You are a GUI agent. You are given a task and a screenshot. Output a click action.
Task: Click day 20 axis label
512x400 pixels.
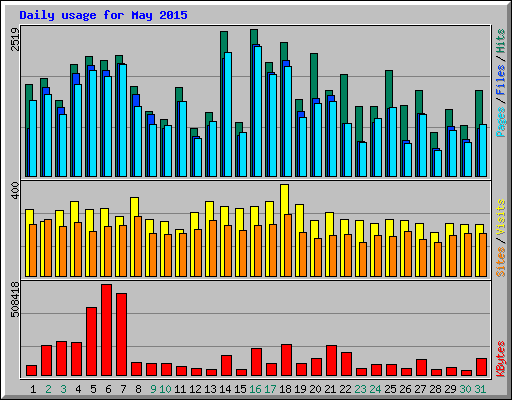point(315,389)
